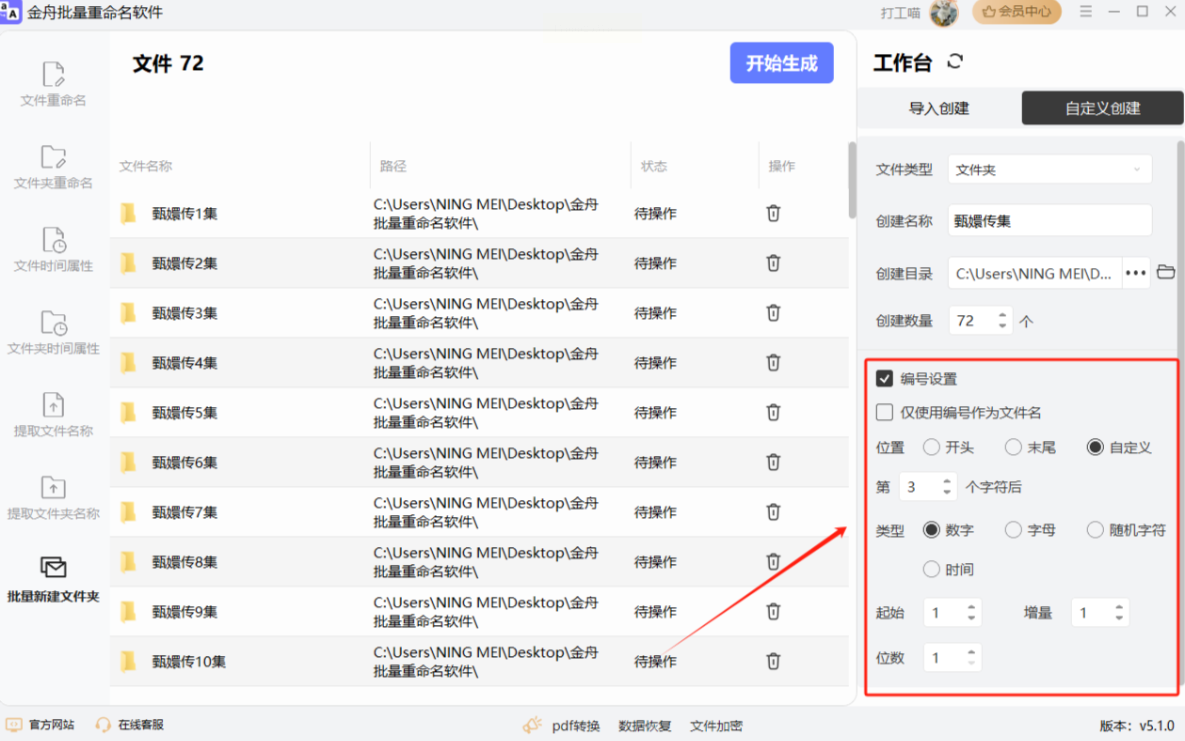Delete the 甄嬛传1集 row with trash icon
The height and width of the screenshot is (741, 1185).
click(773, 213)
